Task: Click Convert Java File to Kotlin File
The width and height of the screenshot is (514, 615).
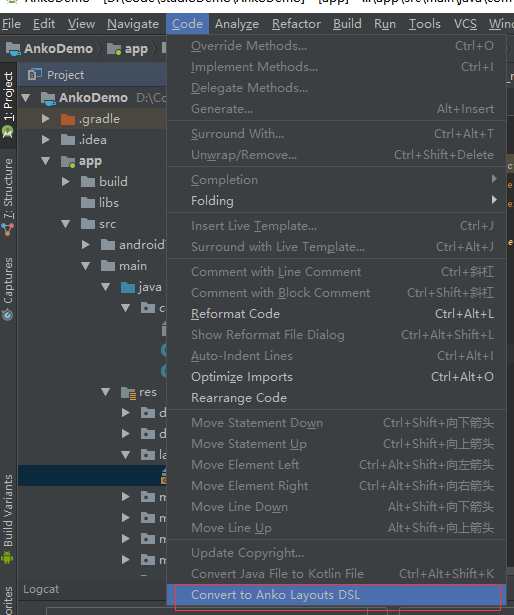Action: click(336, 574)
